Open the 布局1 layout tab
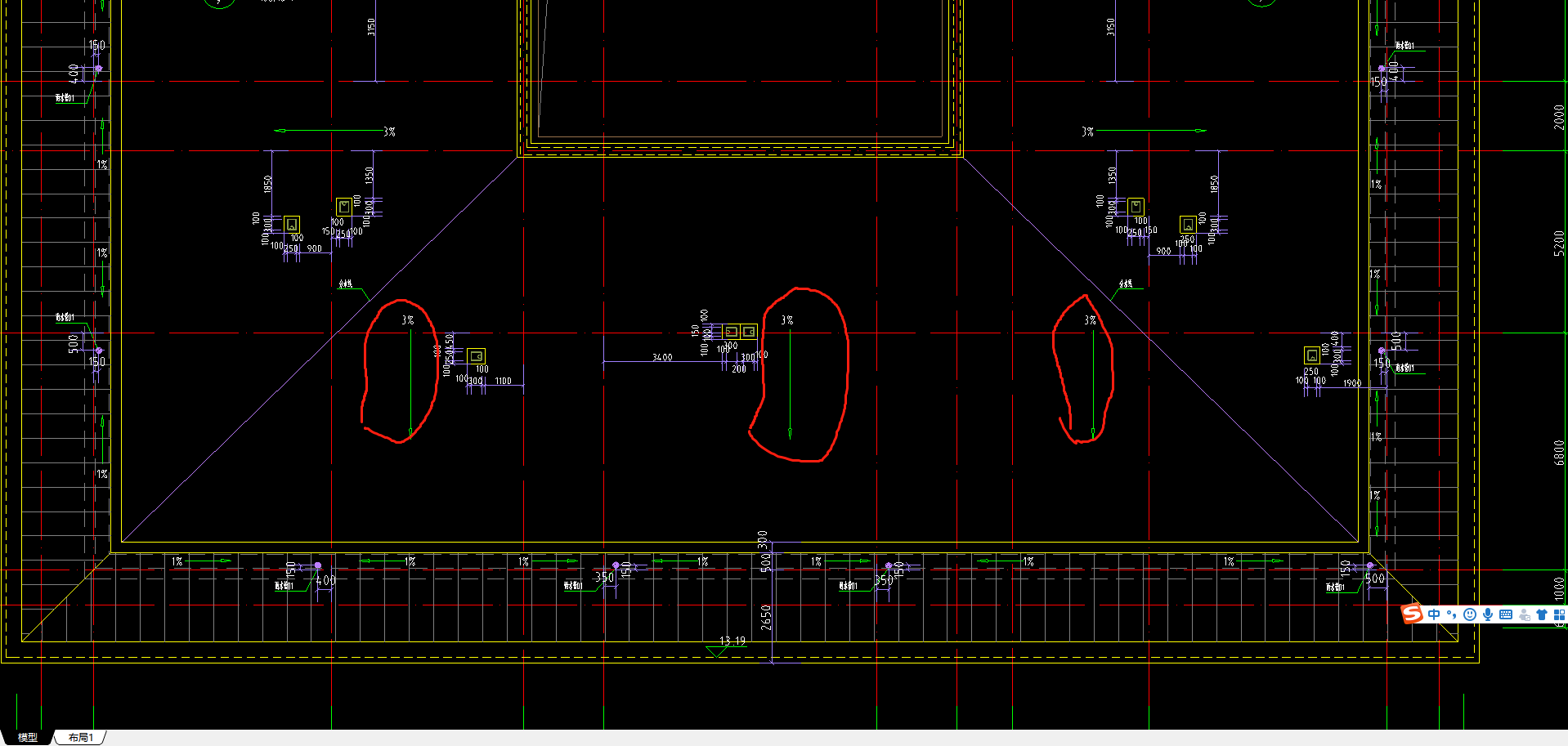The height and width of the screenshot is (746, 1568). pyautogui.click(x=80, y=737)
